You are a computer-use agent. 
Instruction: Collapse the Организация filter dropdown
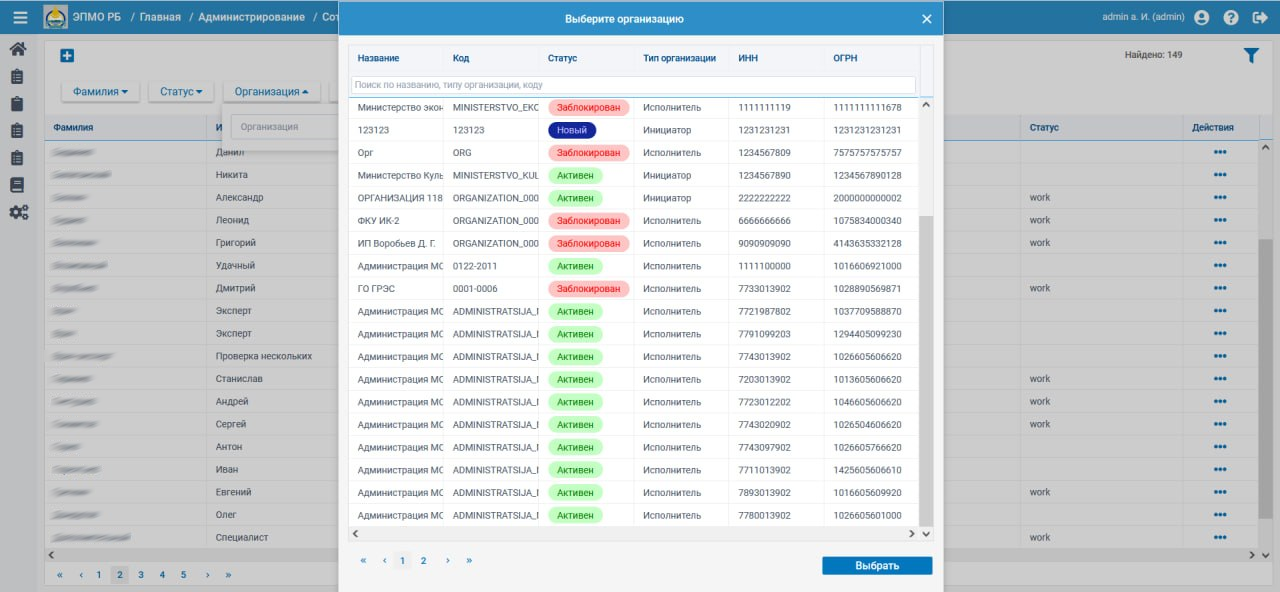tap(271, 92)
